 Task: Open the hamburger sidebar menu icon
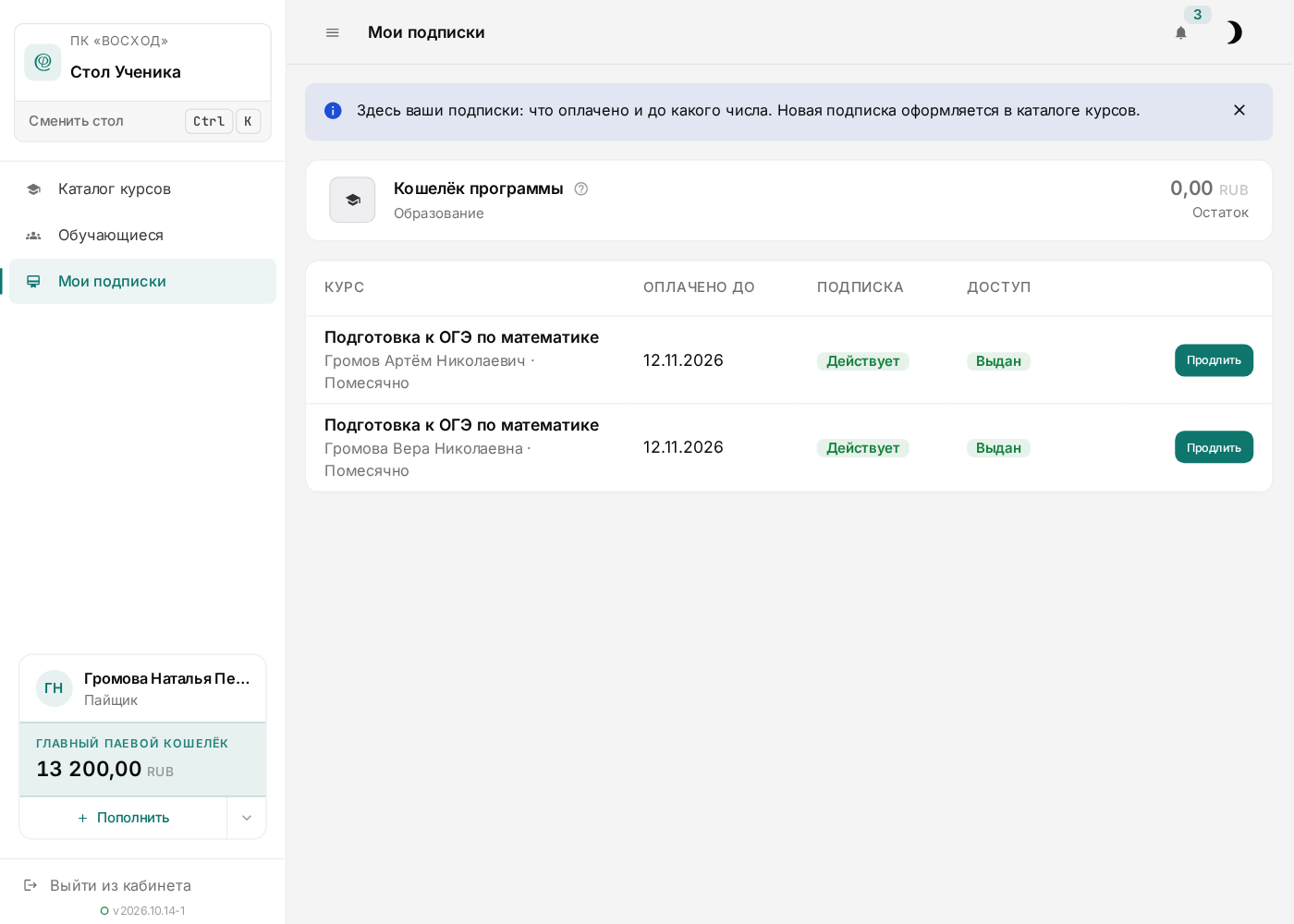point(333,32)
